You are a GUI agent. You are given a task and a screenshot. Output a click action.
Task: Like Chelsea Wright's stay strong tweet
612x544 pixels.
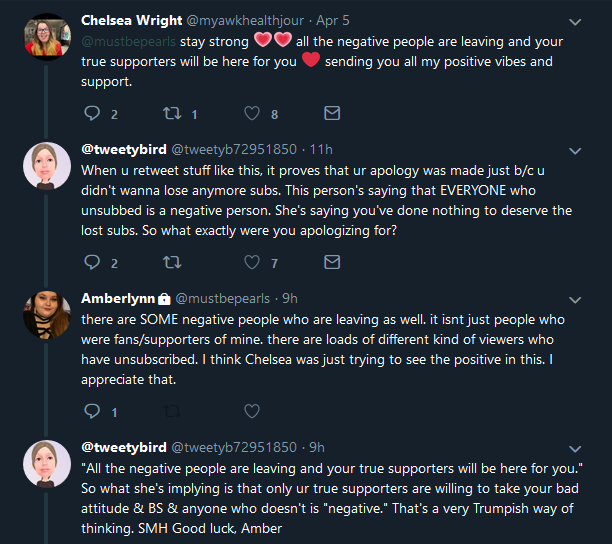252,113
